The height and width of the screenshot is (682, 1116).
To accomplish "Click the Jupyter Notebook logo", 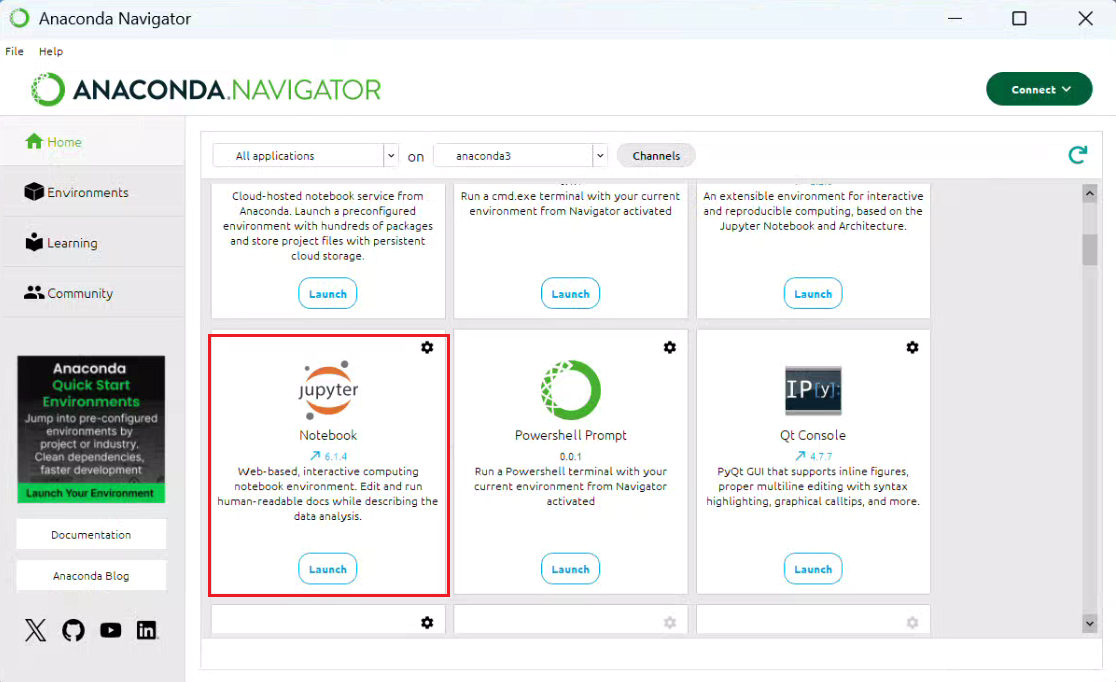I will [328, 389].
